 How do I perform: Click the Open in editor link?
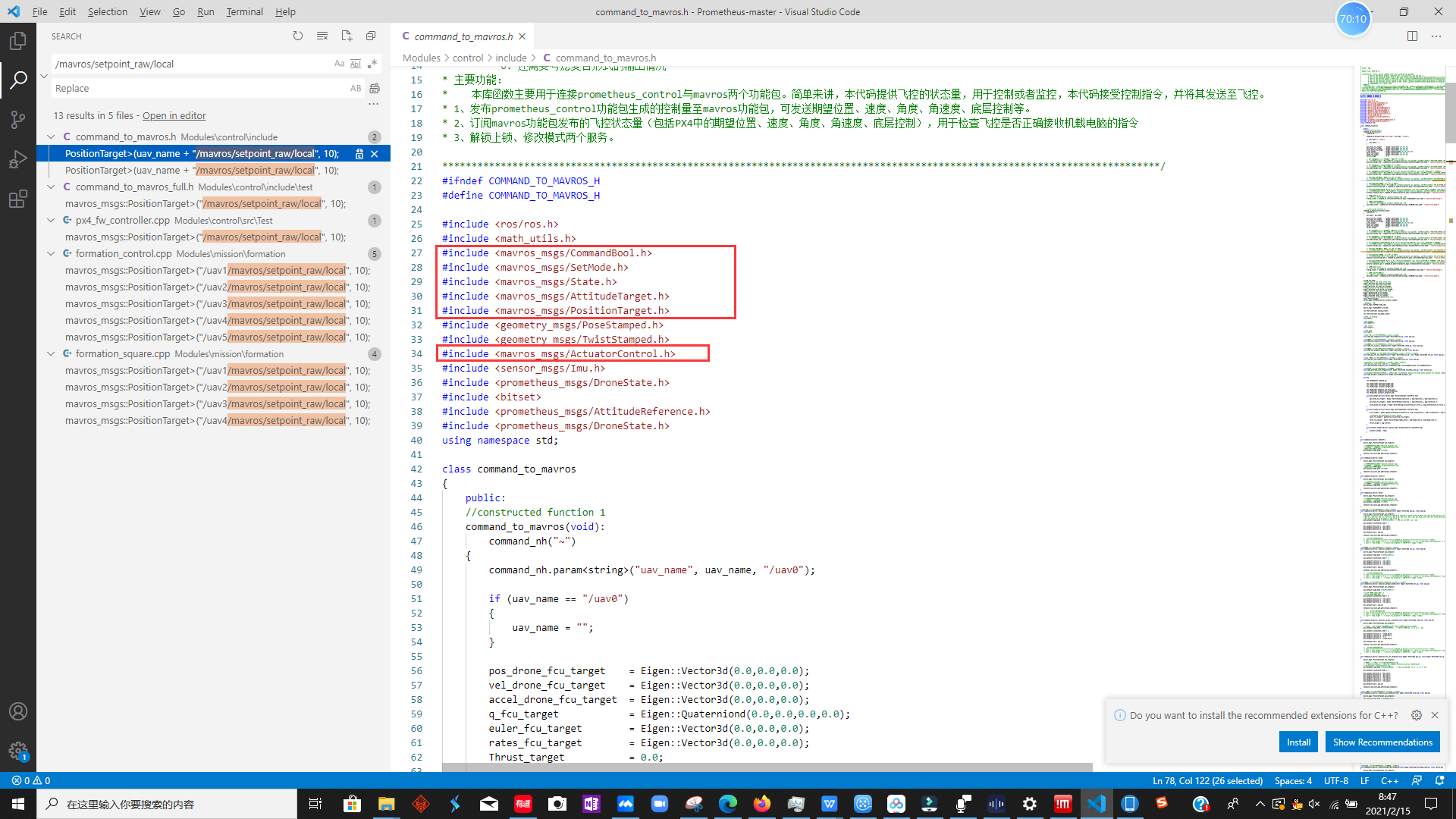click(174, 115)
